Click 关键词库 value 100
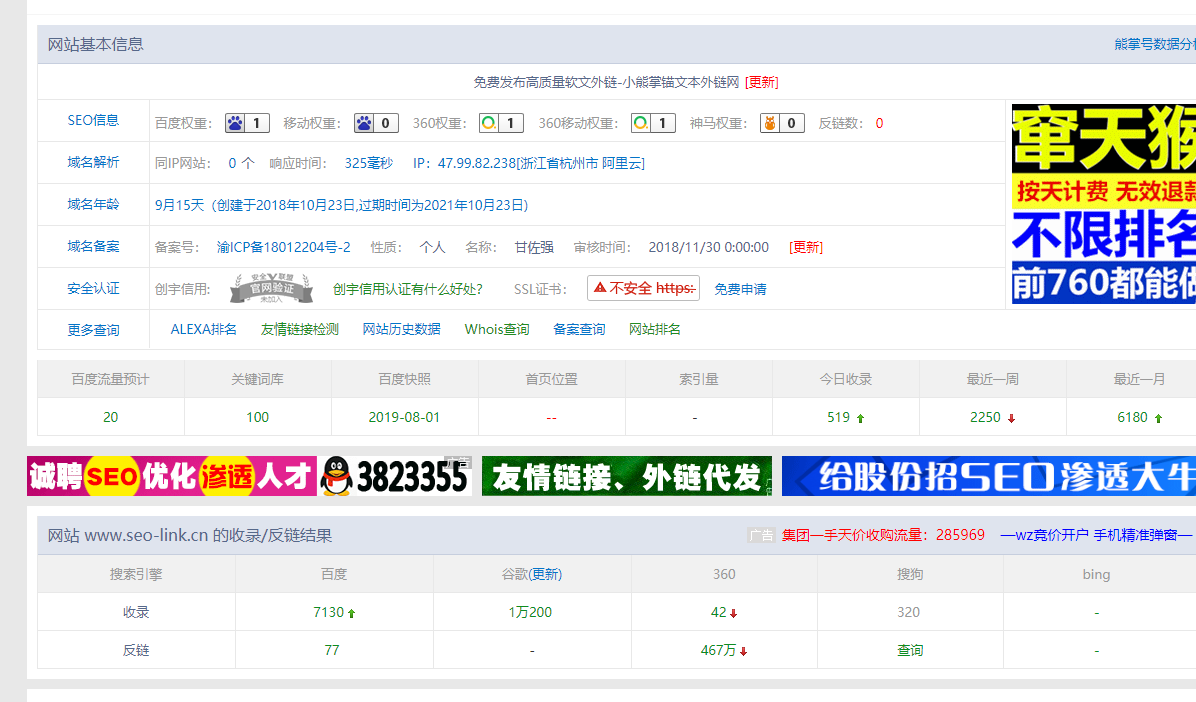The width and height of the screenshot is (1196, 702). [258, 417]
